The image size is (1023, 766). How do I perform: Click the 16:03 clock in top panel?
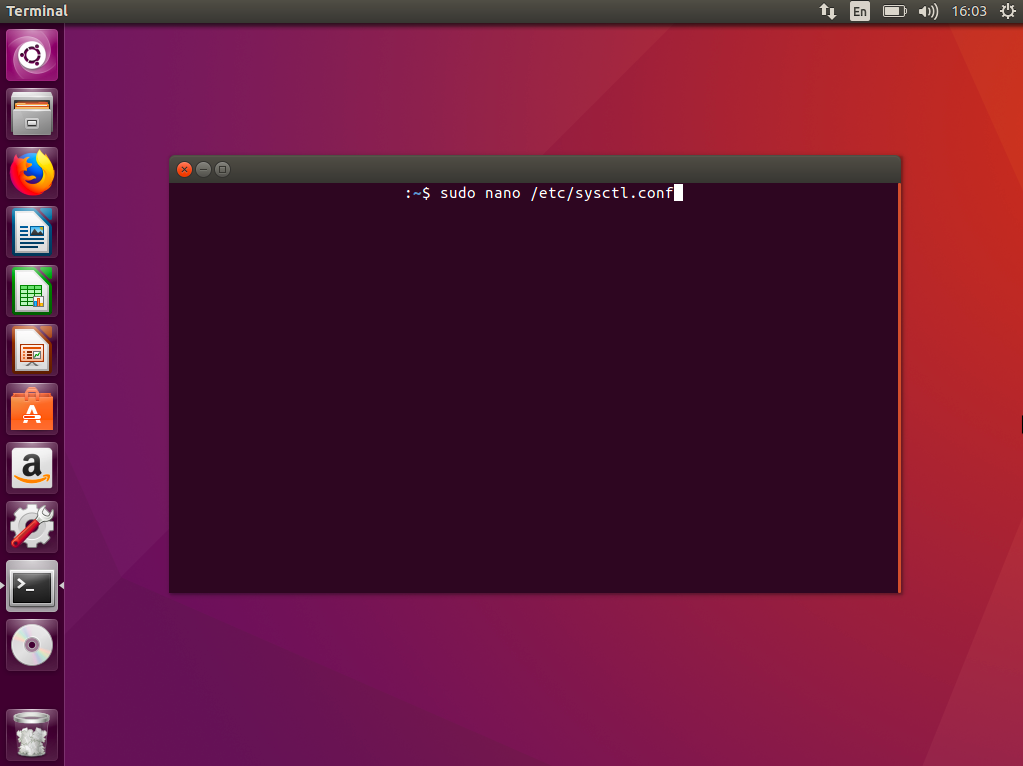point(969,11)
